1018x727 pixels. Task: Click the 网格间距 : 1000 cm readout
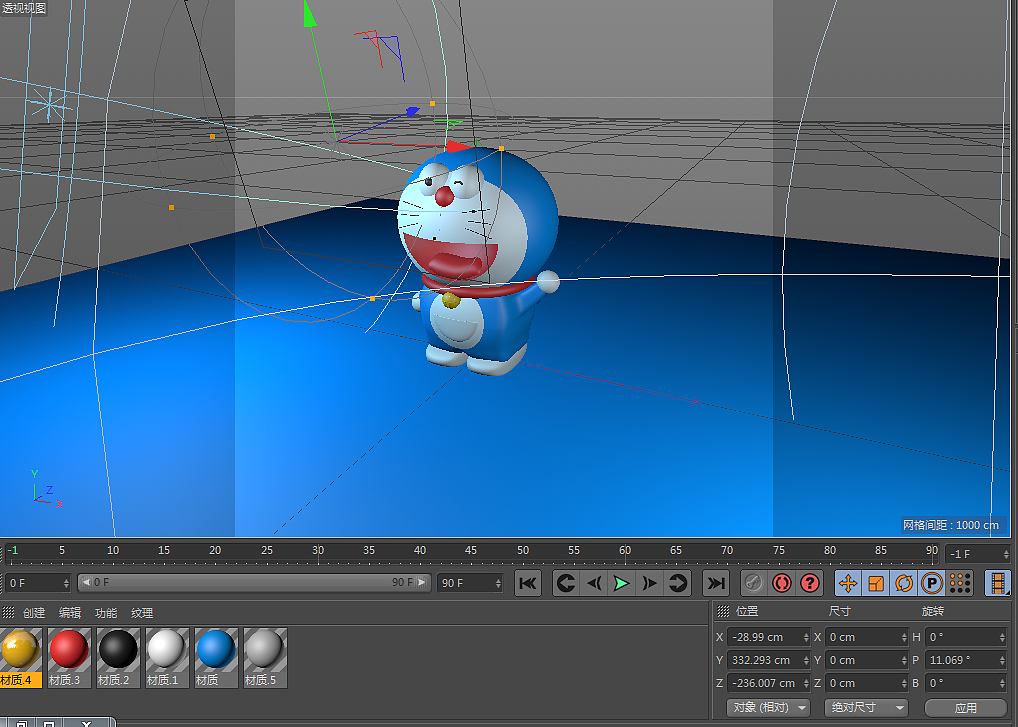point(950,525)
